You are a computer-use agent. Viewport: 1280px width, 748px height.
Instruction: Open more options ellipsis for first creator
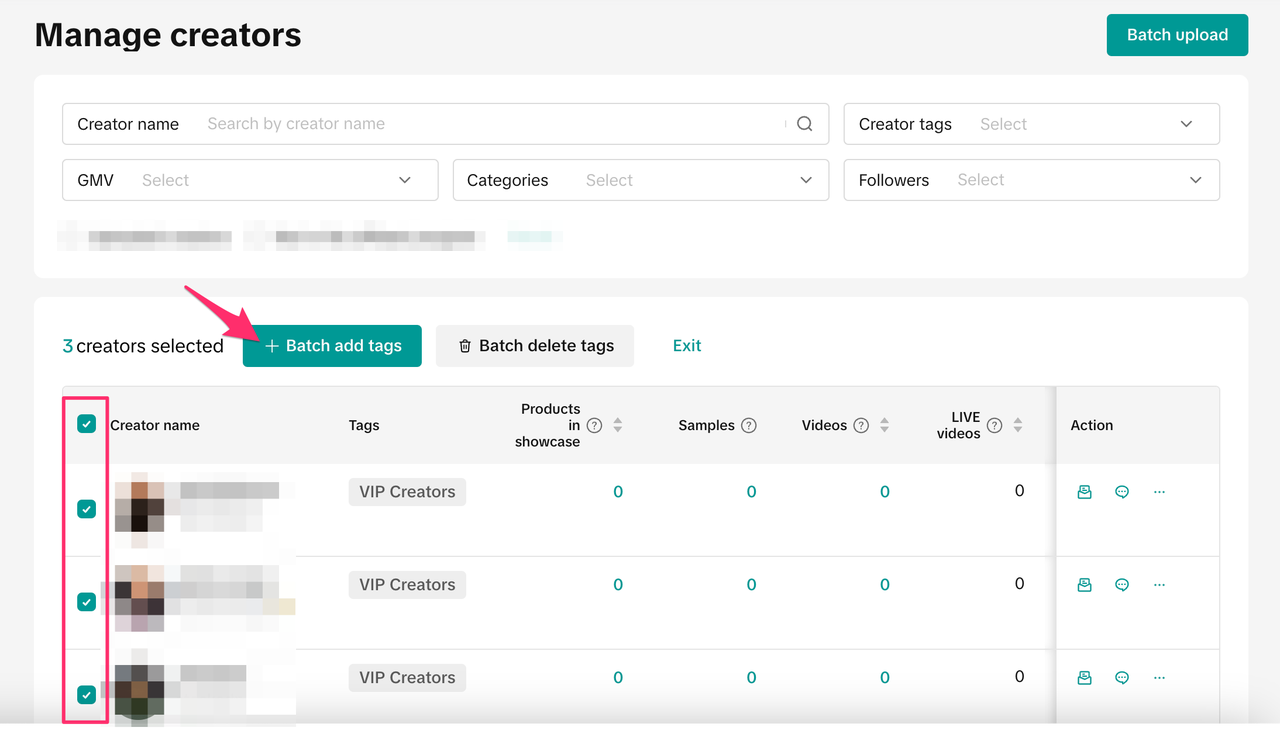(x=1159, y=492)
